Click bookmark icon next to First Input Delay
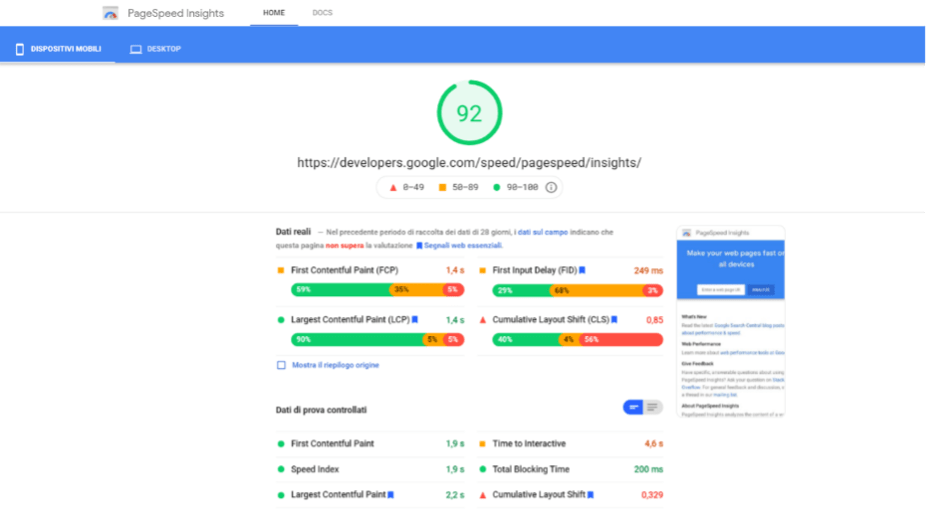 point(583,270)
